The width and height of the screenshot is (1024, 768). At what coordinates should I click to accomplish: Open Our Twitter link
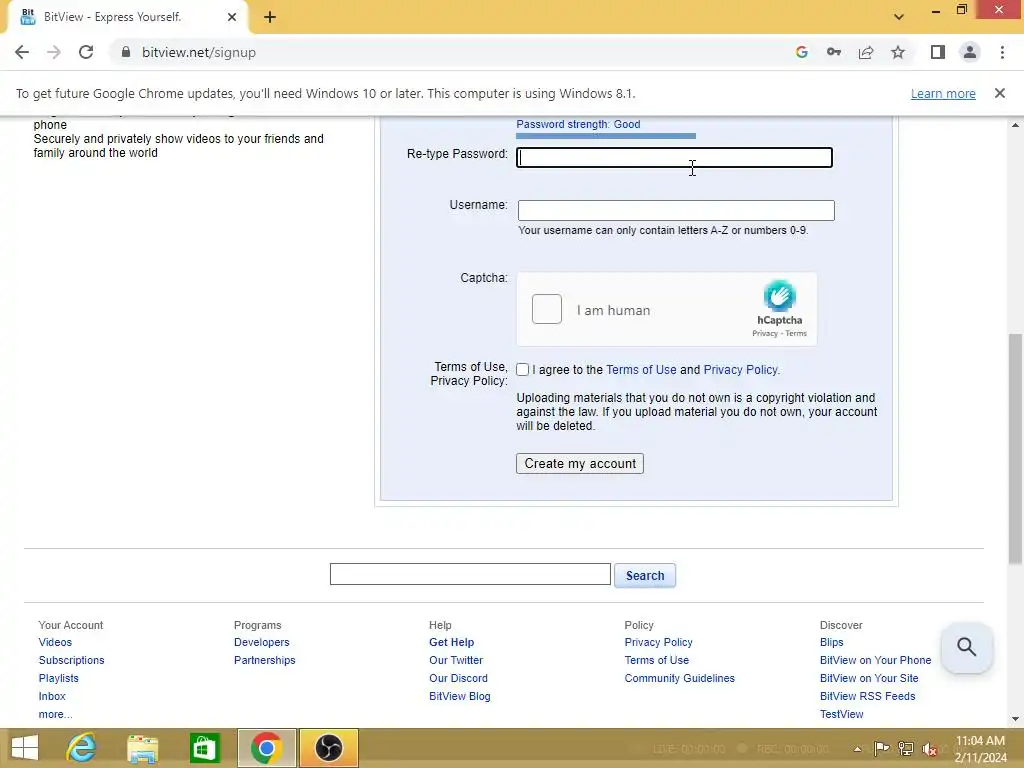(456, 660)
